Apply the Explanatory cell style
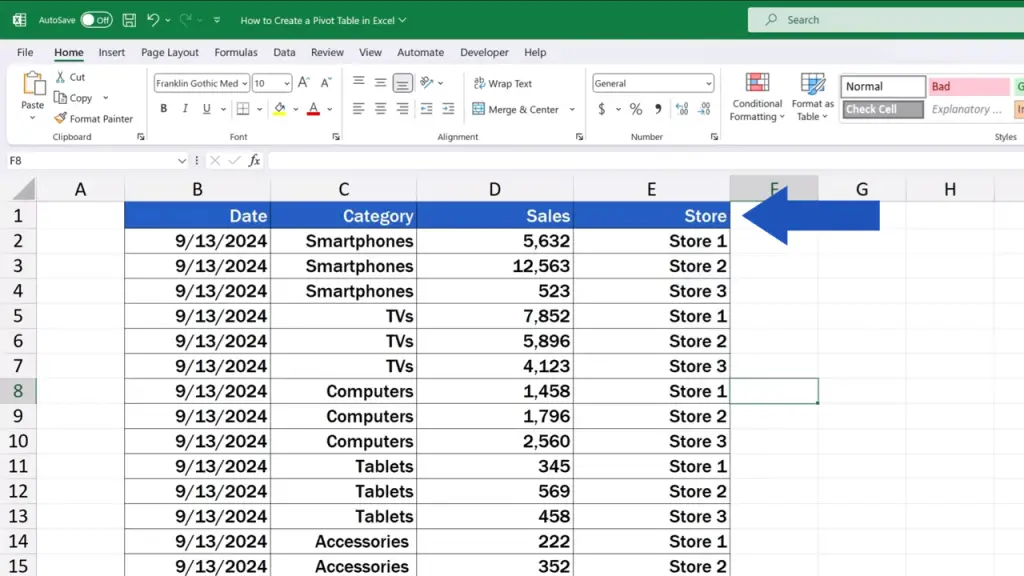 coord(969,109)
